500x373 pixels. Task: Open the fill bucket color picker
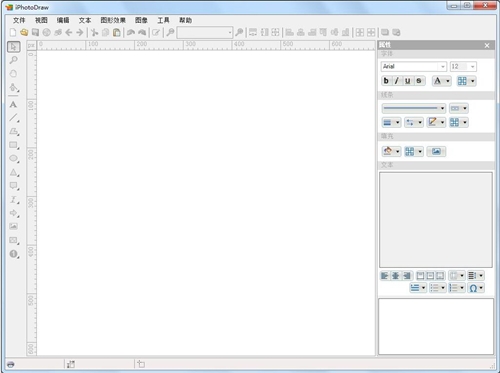(x=391, y=152)
